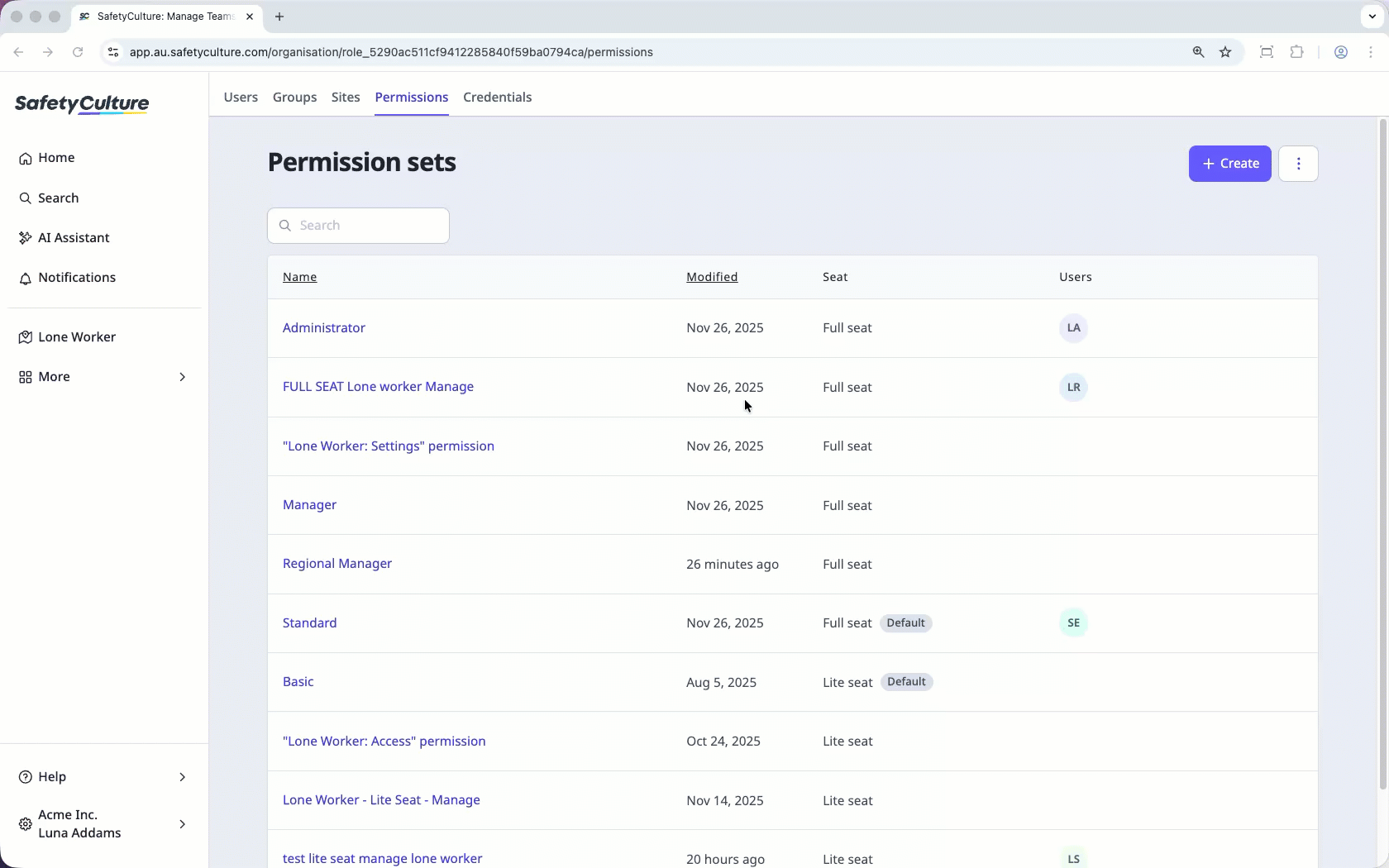Open the Manager permission set
Viewport: 1389px width, 868px height.
coord(309,505)
